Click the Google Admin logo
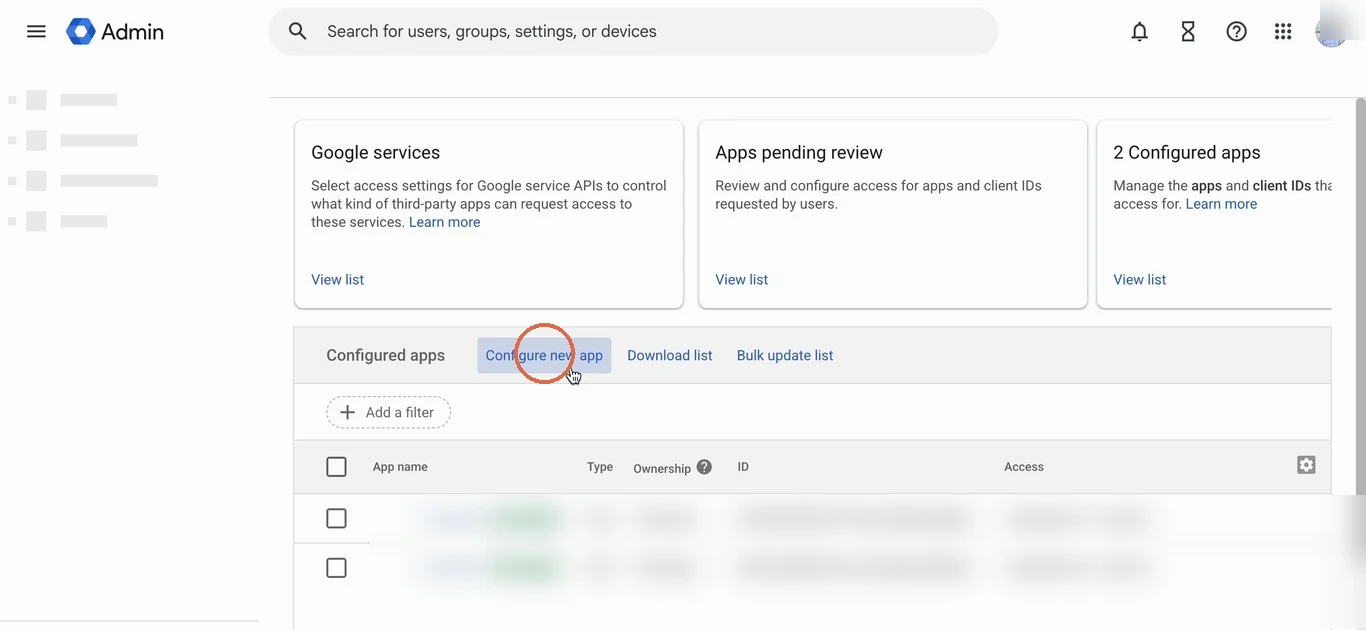1366x630 pixels. point(115,31)
